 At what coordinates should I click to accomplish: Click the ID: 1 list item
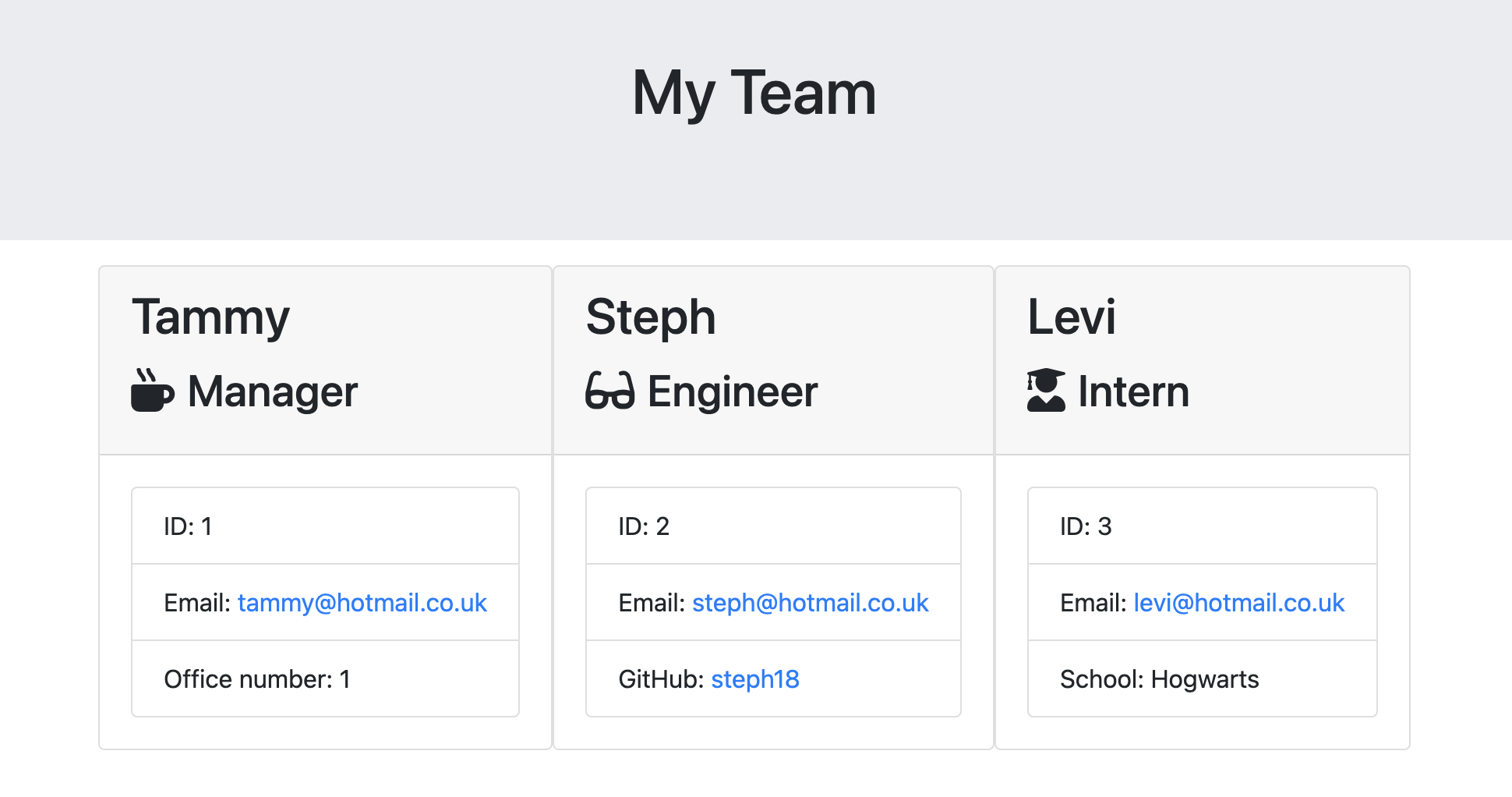coord(326,526)
